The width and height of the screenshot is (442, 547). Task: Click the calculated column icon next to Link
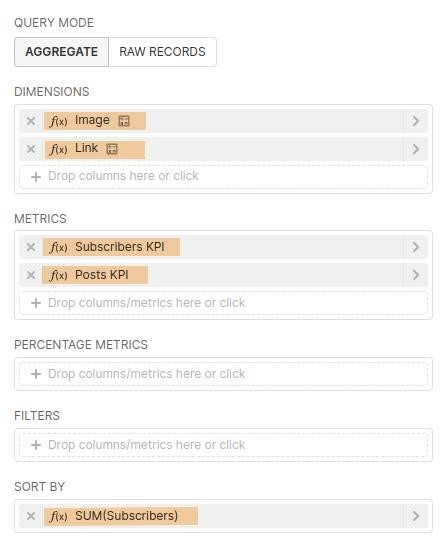pos(112,149)
